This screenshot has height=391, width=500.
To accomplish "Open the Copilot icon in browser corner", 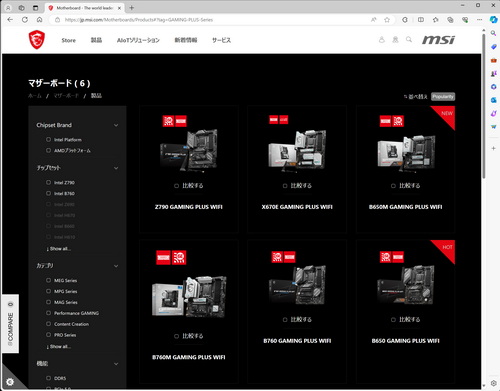I will [493, 20].
